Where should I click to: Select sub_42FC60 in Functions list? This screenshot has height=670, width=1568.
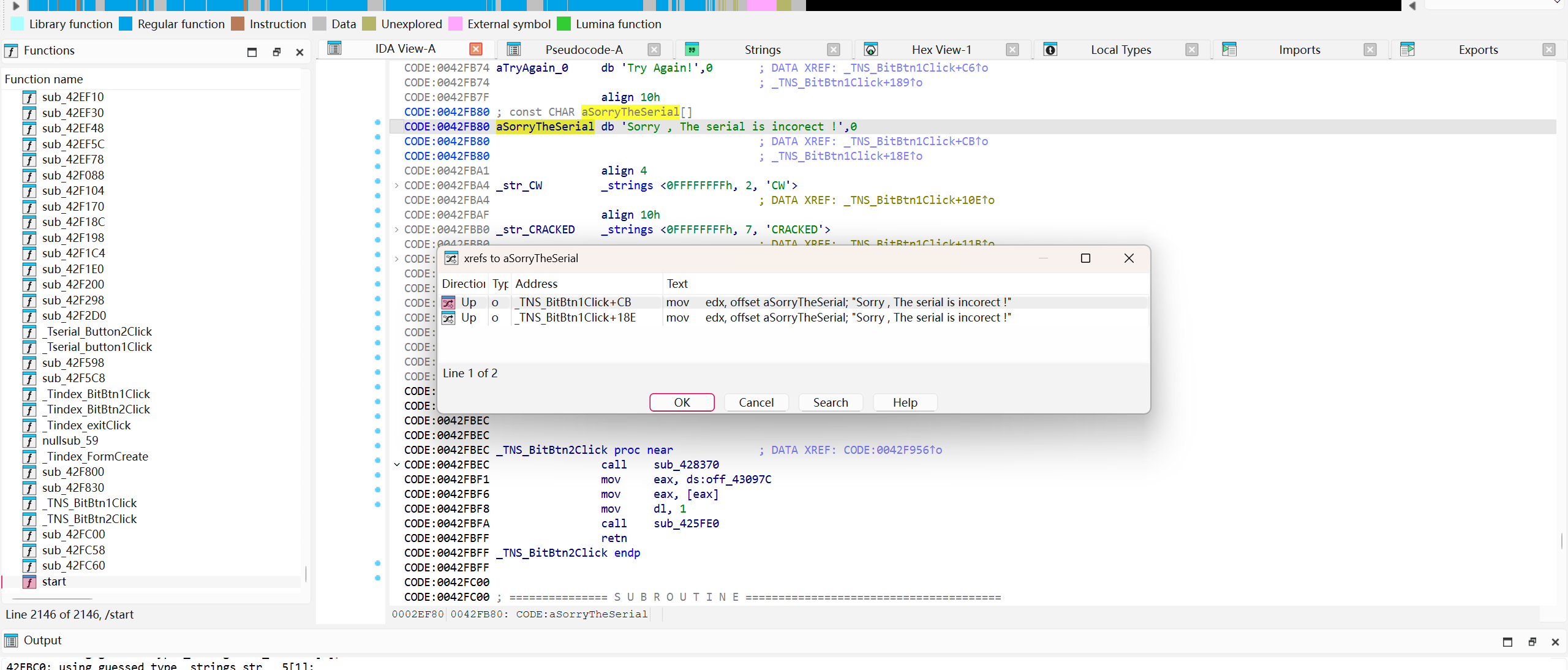[x=73, y=566]
